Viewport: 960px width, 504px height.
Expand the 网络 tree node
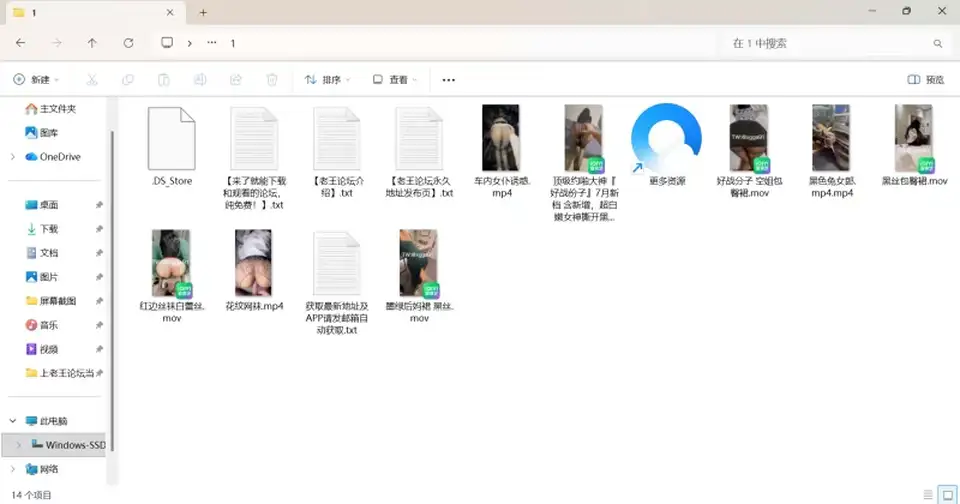(13, 469)
